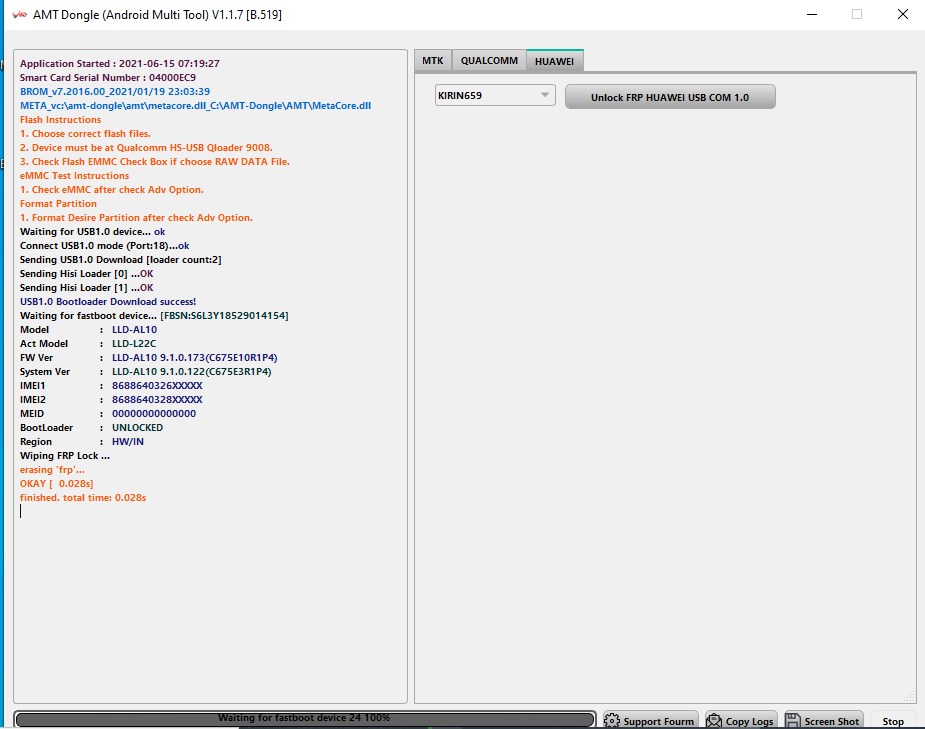Click the floppy disk icon on Screen Shot
Image resolution: width=925 pixels, height=729 pixels.
point(793,721)
